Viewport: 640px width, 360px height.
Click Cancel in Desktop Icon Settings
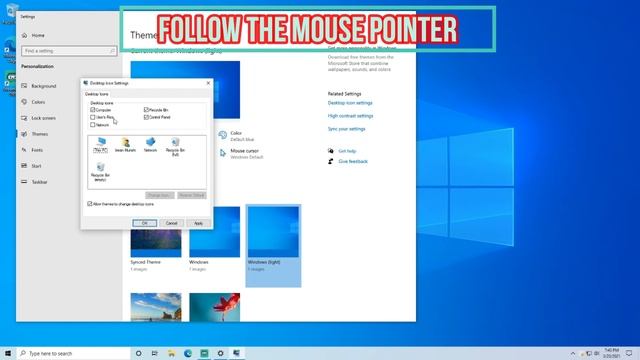click(171, 223)
